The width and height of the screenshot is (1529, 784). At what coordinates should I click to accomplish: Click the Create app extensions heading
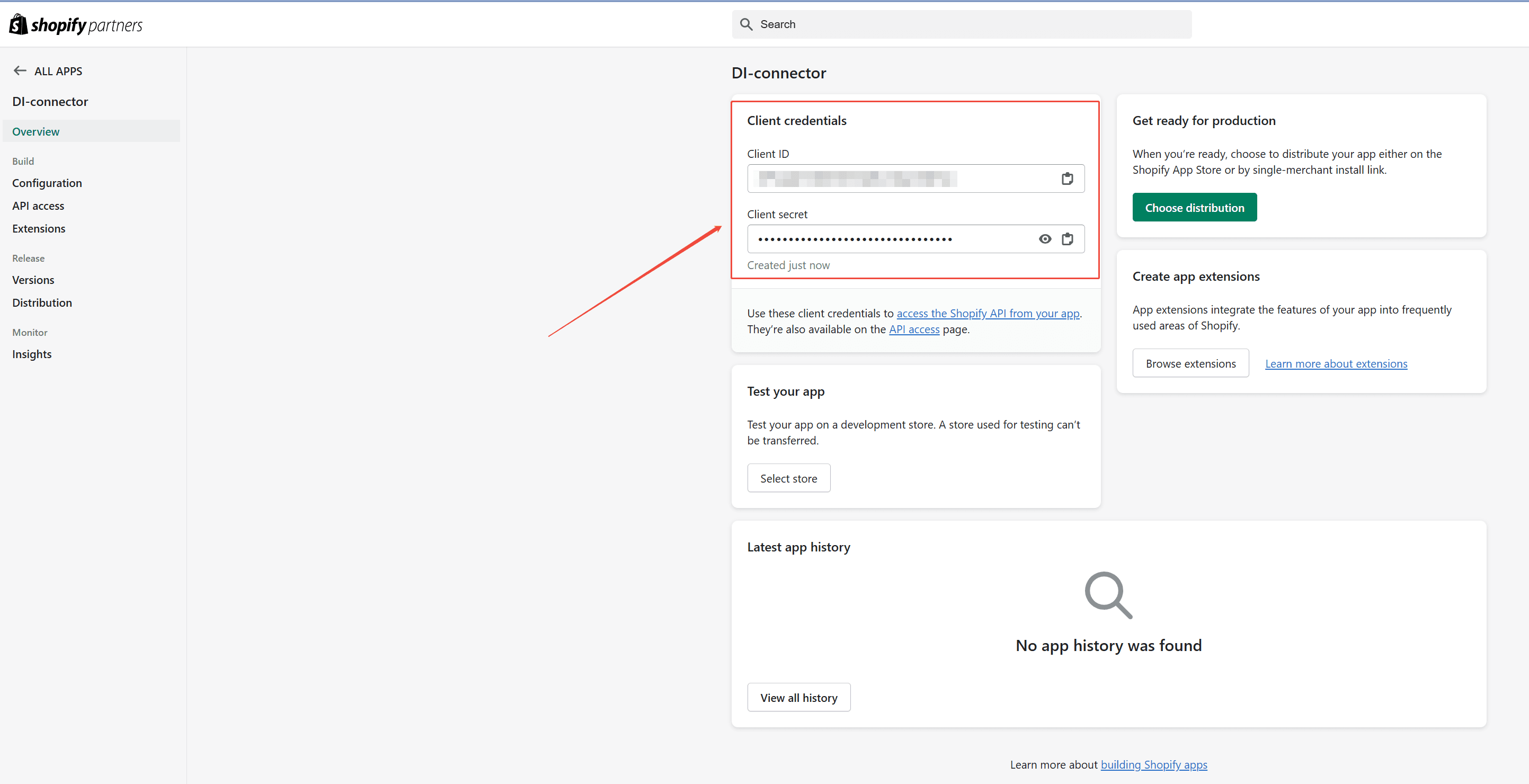tap(1195, 277)
